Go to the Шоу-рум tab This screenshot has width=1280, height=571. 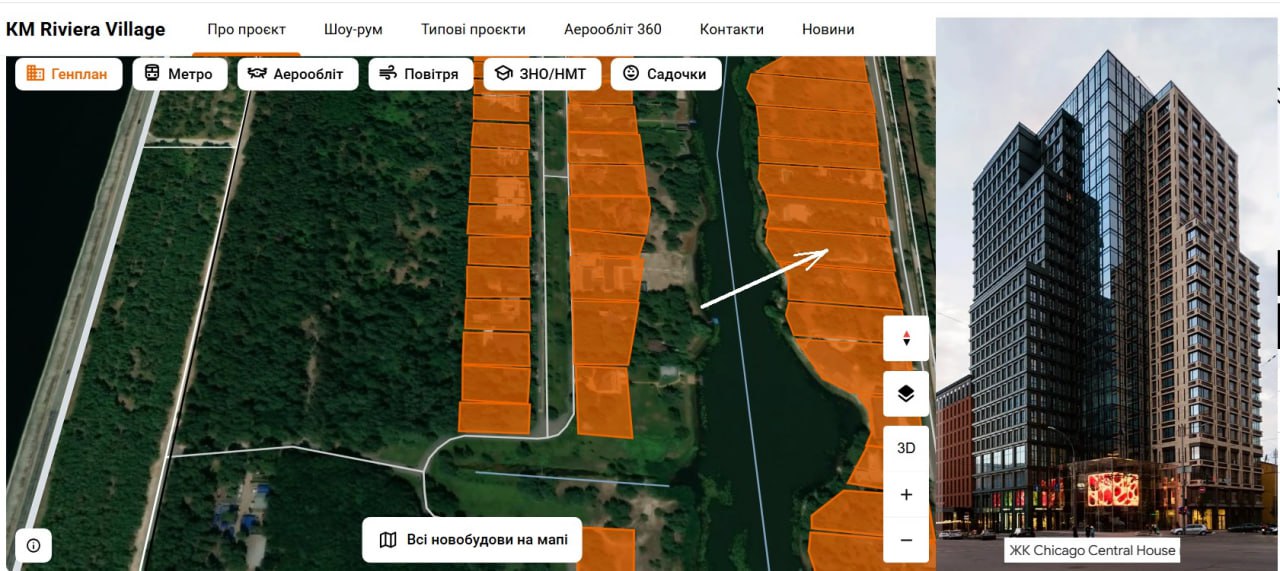(x=353, y=29)
